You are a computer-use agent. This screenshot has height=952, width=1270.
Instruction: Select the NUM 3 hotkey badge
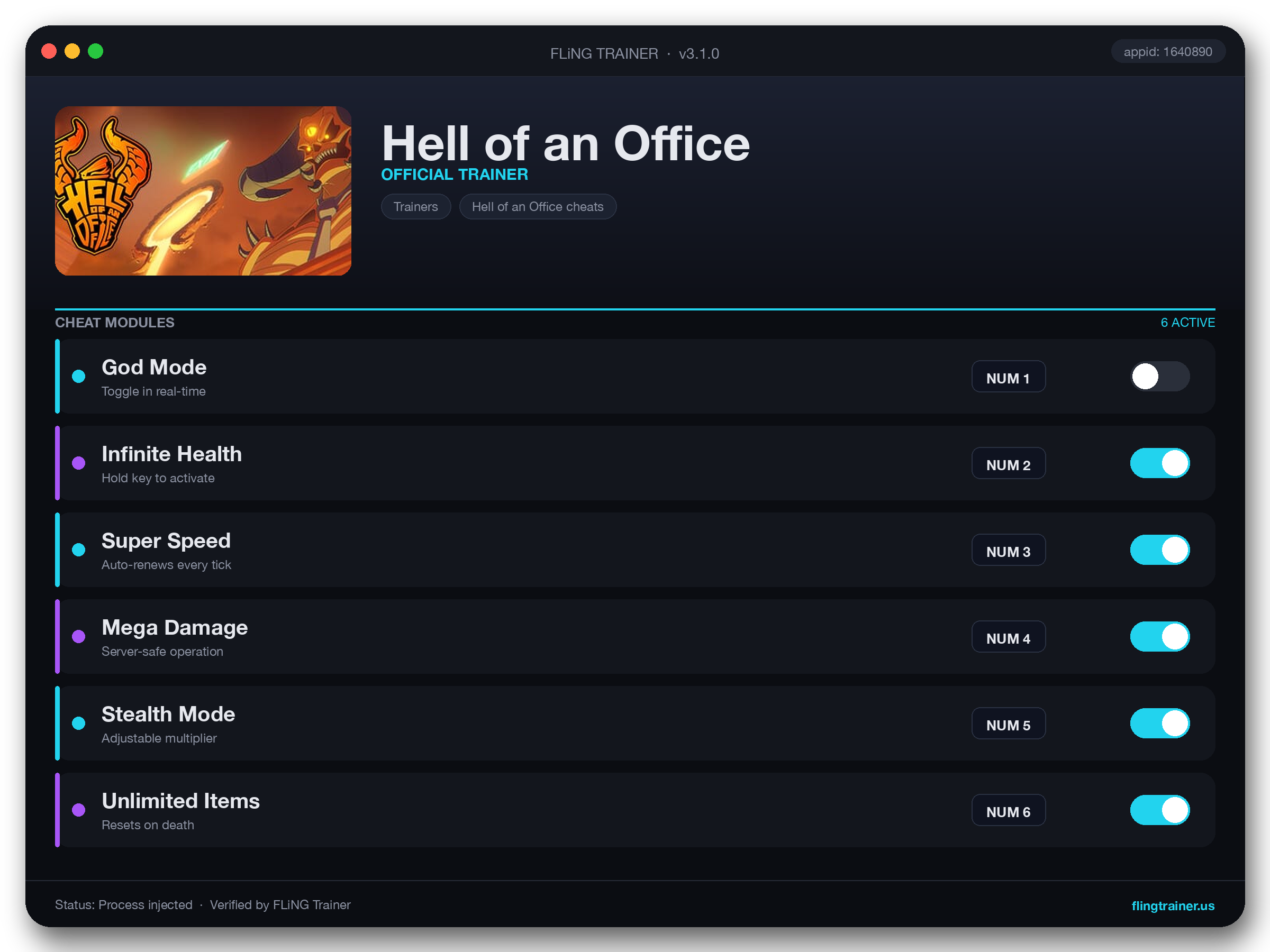[1008, 551]
